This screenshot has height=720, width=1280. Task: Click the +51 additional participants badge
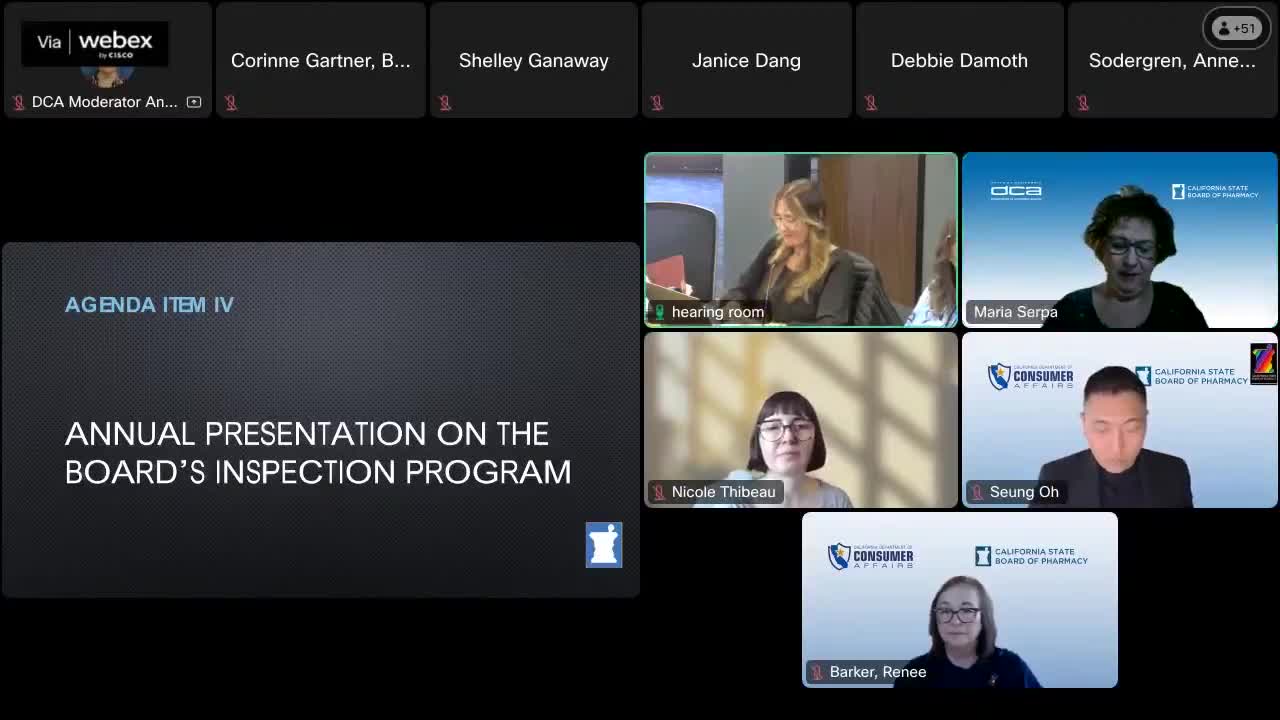pyautogui.click(x=1235, y=28)
